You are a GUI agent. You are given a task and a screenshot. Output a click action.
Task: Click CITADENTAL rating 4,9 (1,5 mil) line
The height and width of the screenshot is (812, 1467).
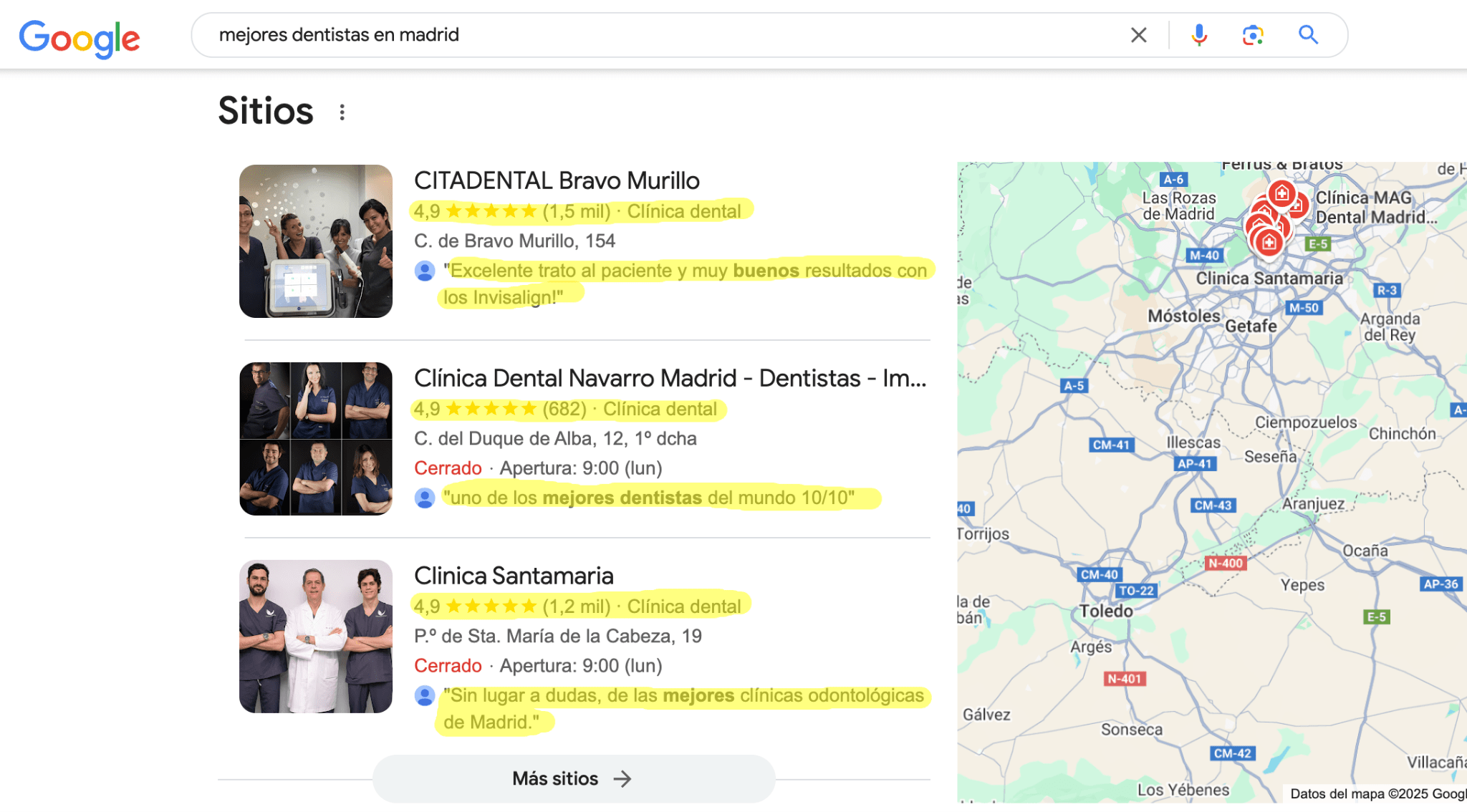(577, 211)
